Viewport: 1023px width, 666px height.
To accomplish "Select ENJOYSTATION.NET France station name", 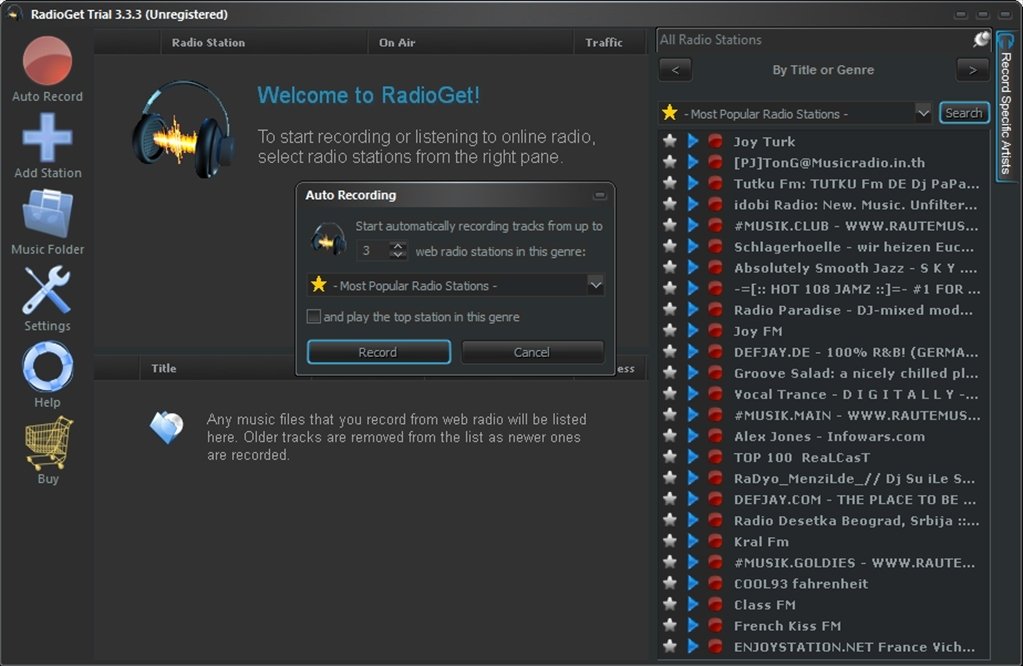I will coord(854,646).
